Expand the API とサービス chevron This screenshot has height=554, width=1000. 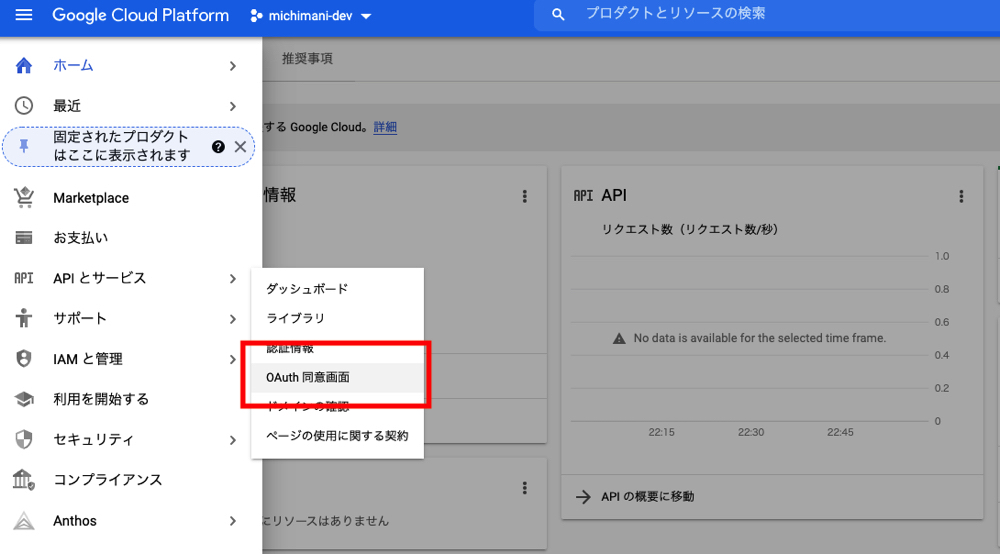233,279
